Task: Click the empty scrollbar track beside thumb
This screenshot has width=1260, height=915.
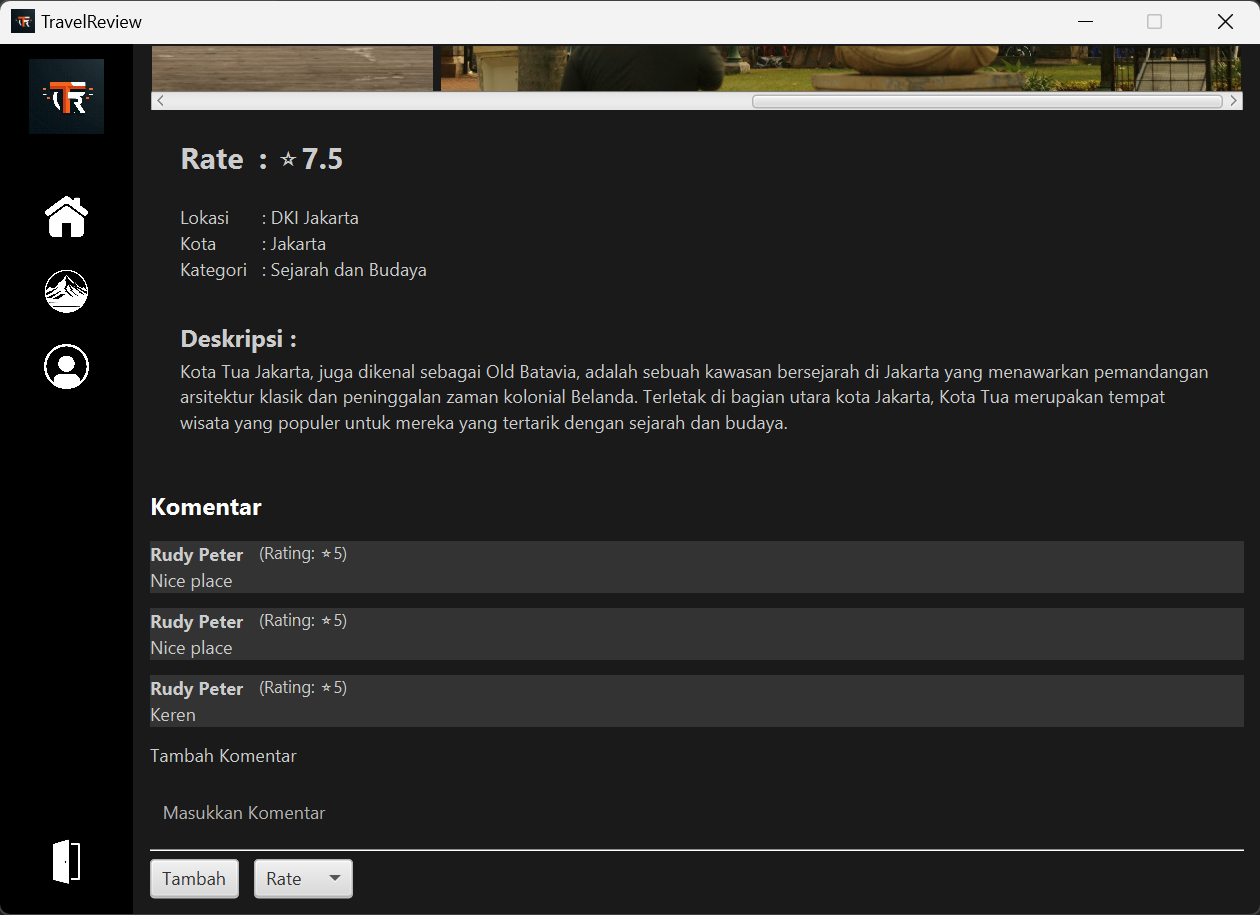Action: (x=450, y=101)
